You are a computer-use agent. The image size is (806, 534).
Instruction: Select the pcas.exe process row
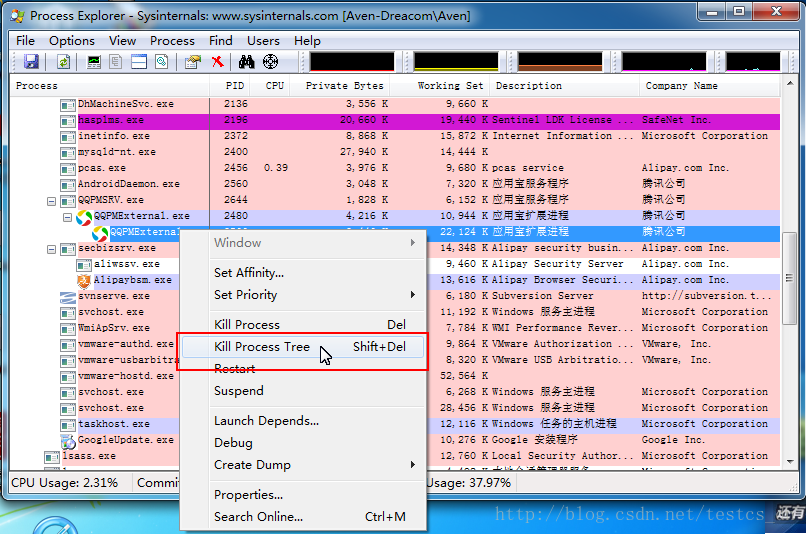(x=395, y=168)
